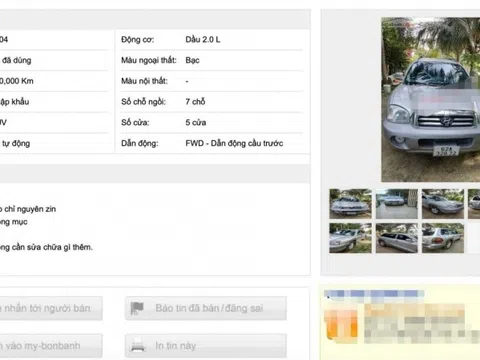Click the 'Dầu 2.0 L' engine value

click(x=203, y=39)
